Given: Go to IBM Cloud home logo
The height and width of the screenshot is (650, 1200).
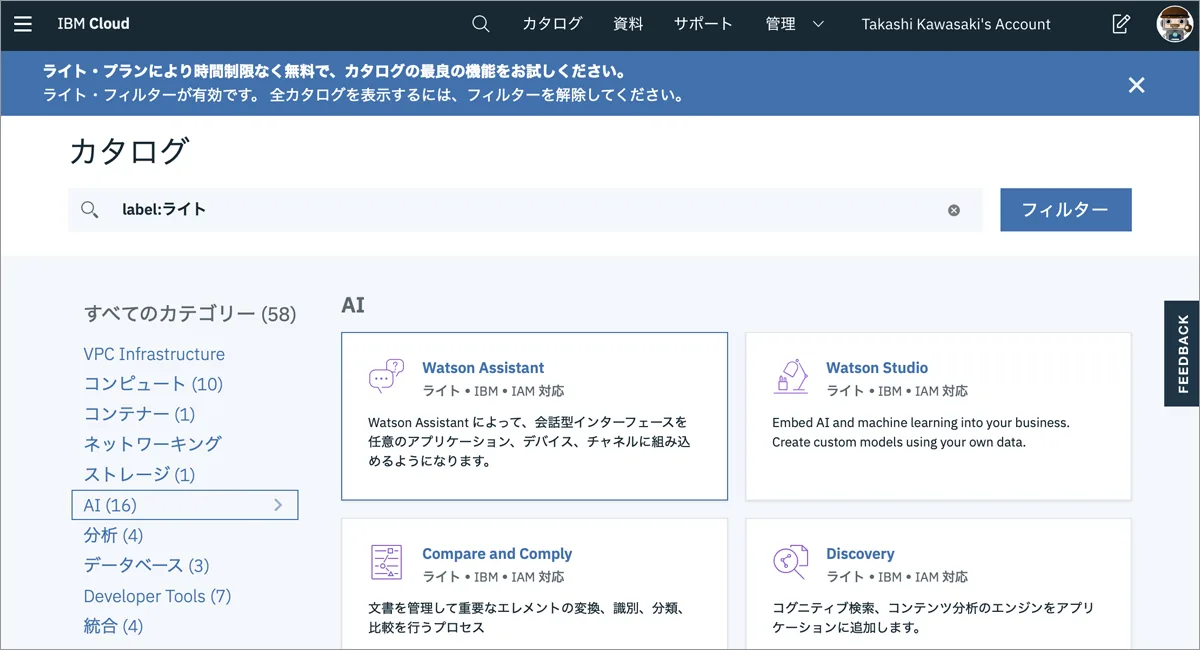Looking at the screenshot, I should pyautogui.click(x=93, y=23).
